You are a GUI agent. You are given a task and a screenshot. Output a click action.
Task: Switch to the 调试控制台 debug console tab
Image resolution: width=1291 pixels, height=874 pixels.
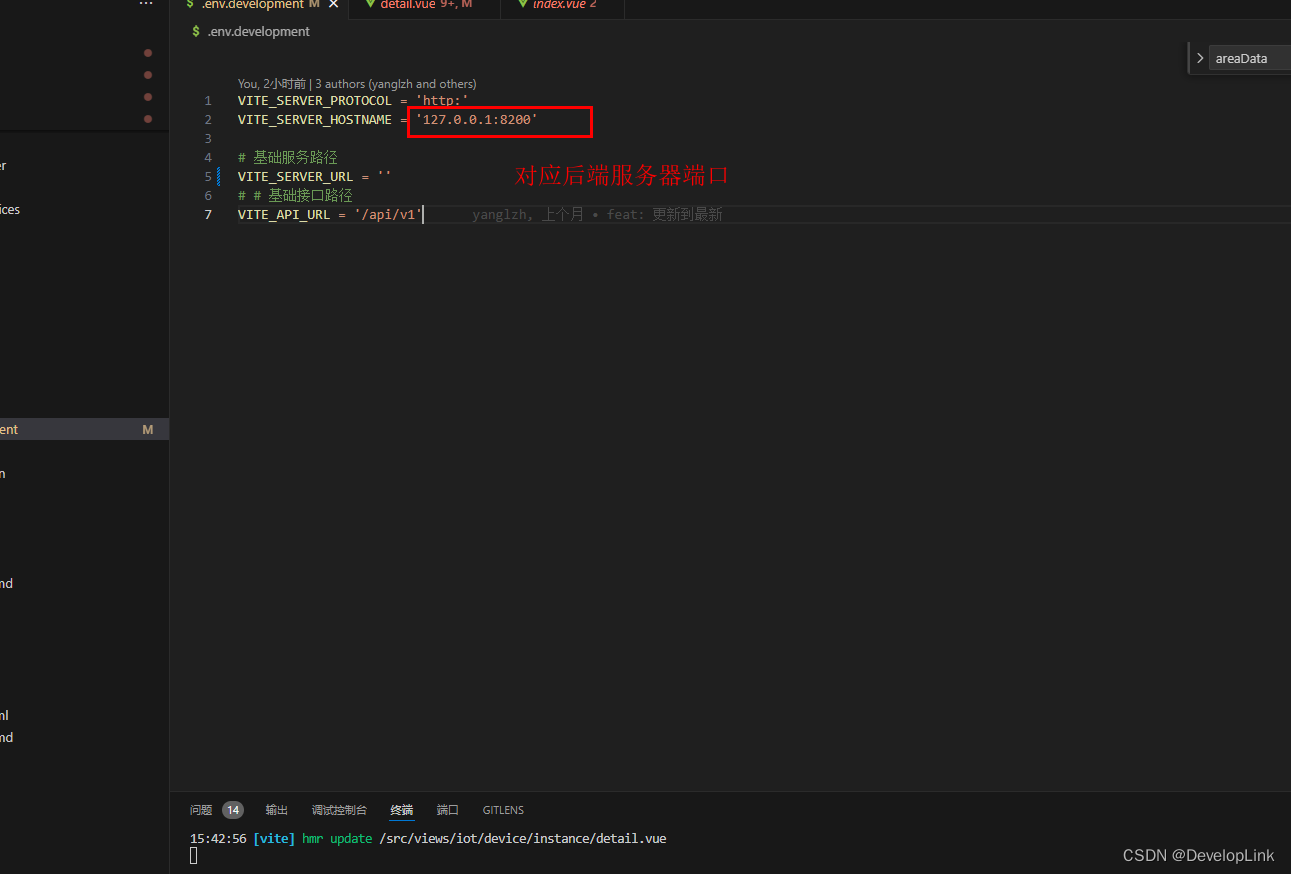click(339, 810)
